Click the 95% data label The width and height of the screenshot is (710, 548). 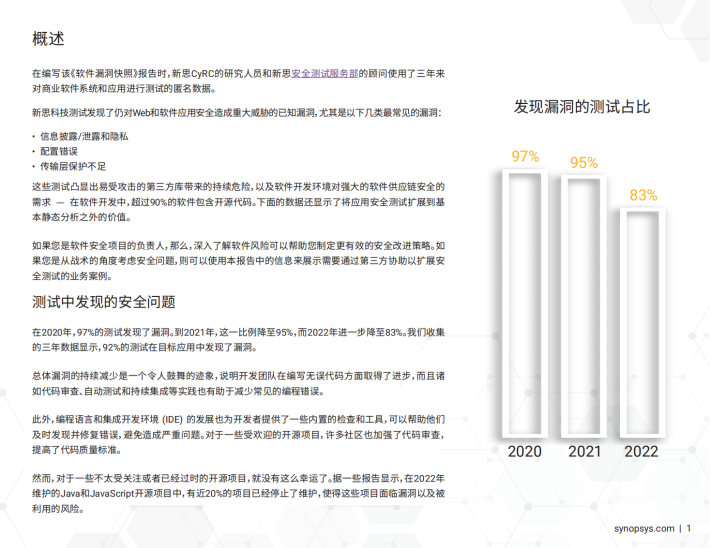click(584, 162)
